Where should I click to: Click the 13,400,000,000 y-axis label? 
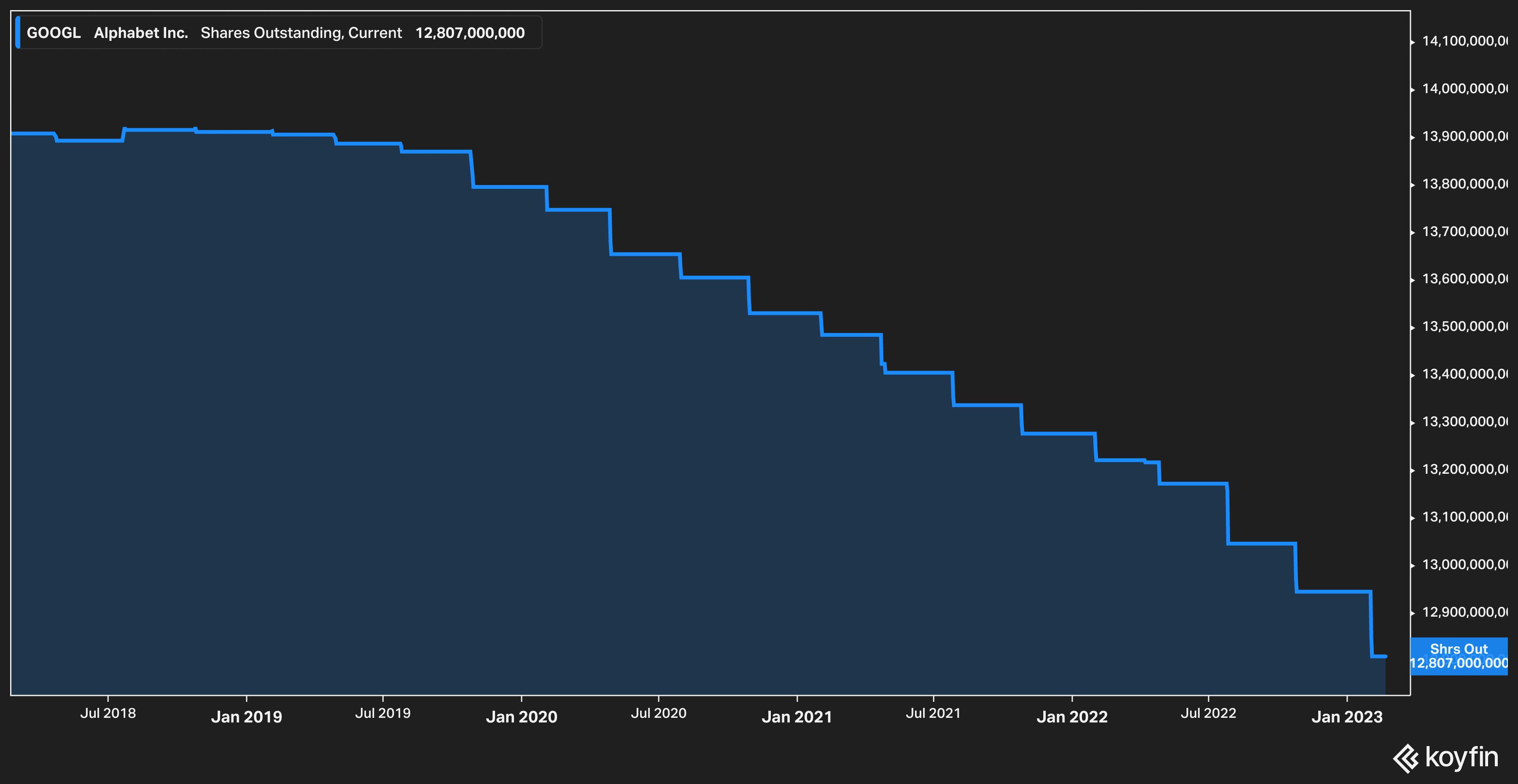coord(1465,375)
